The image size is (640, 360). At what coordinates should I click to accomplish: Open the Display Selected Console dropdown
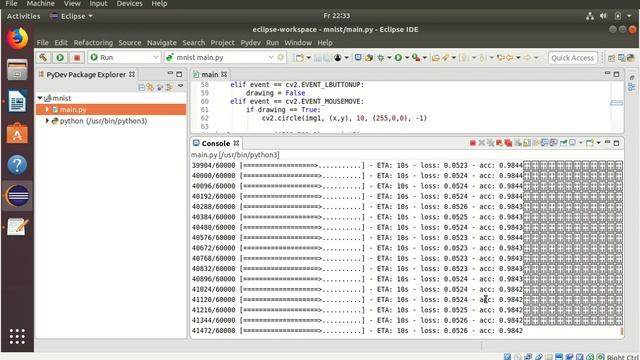pos(580,143)
